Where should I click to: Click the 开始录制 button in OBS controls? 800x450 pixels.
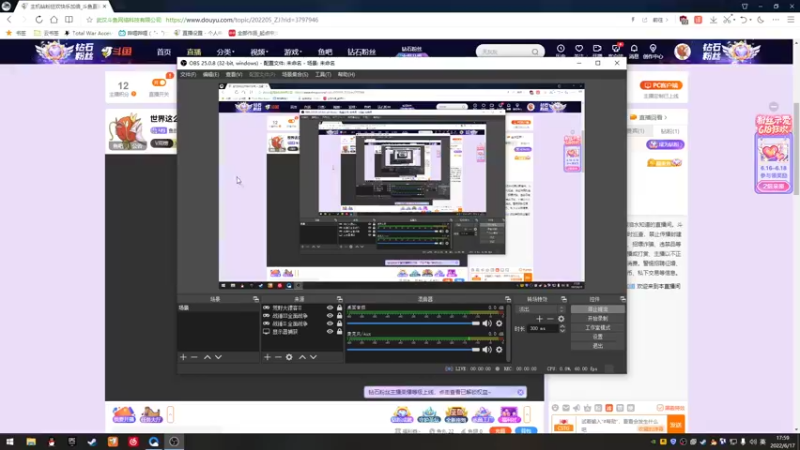point(597,318)
